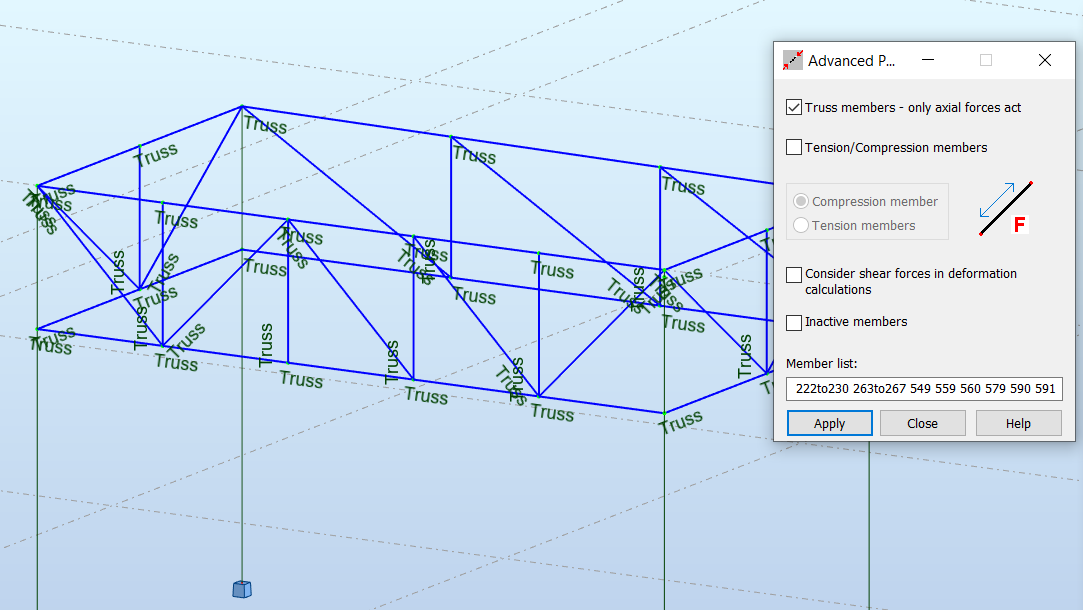The image size is (1083, 610).
Task: Check 'Consider shear forces in deformation calculations'
Action: tap(795, 274)
